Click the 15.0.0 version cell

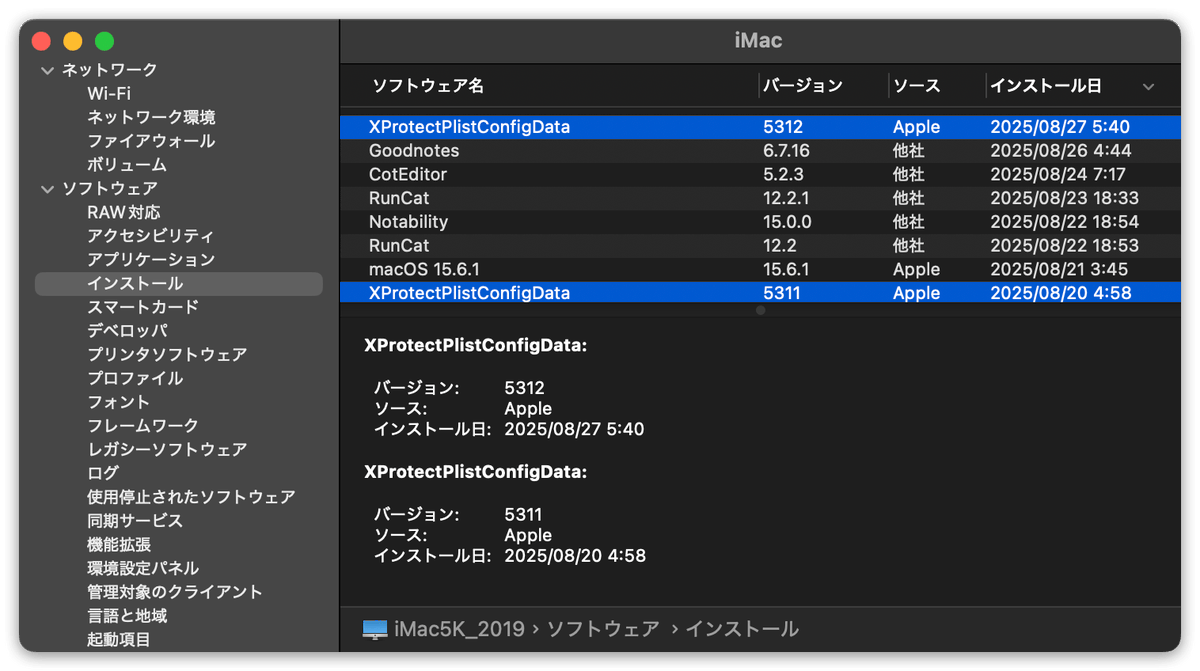coord(787,222)
